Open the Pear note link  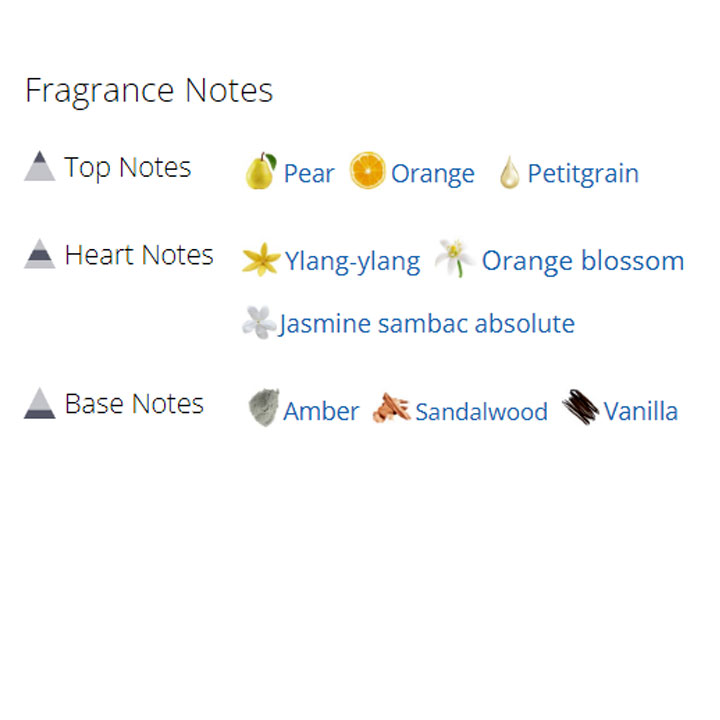coord(309,174)
